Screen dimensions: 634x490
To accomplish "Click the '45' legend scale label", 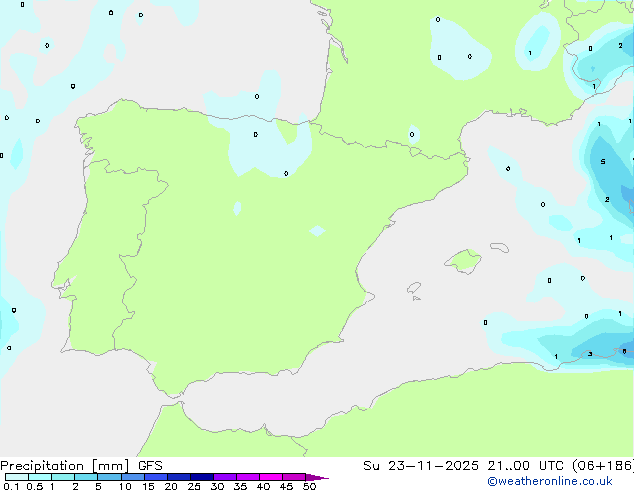I will [286, 486].
